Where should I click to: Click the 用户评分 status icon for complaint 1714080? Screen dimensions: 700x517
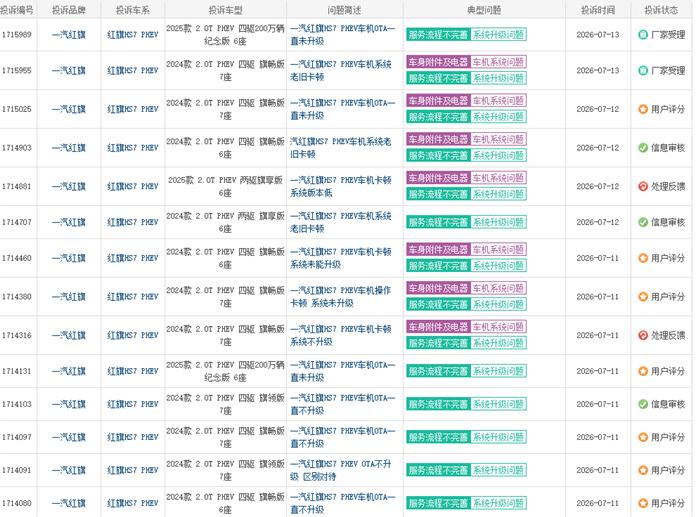click(643, 503)
